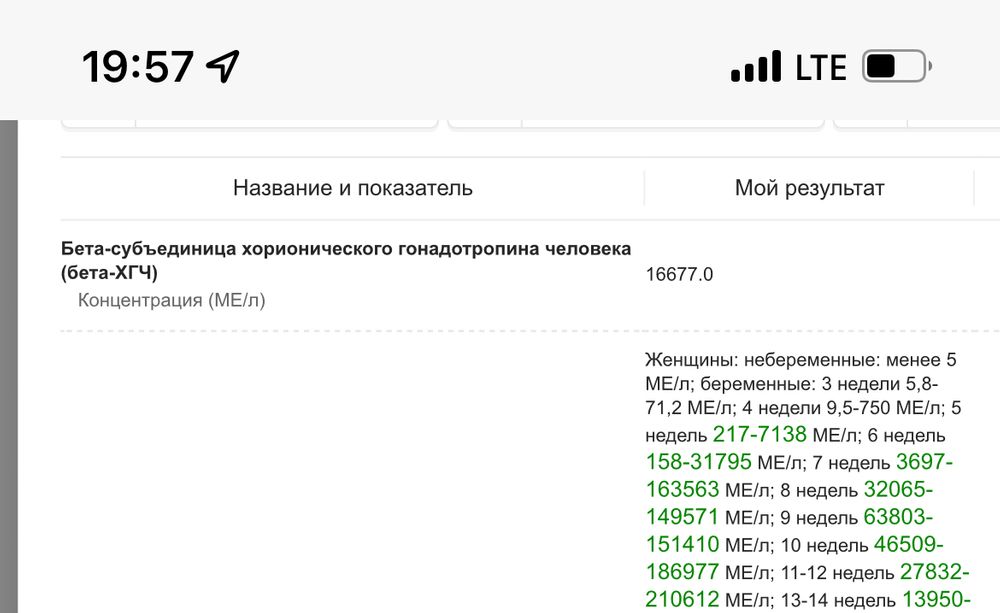Select the LTE network indicator
1000x613 pixels.
[822, 66]
